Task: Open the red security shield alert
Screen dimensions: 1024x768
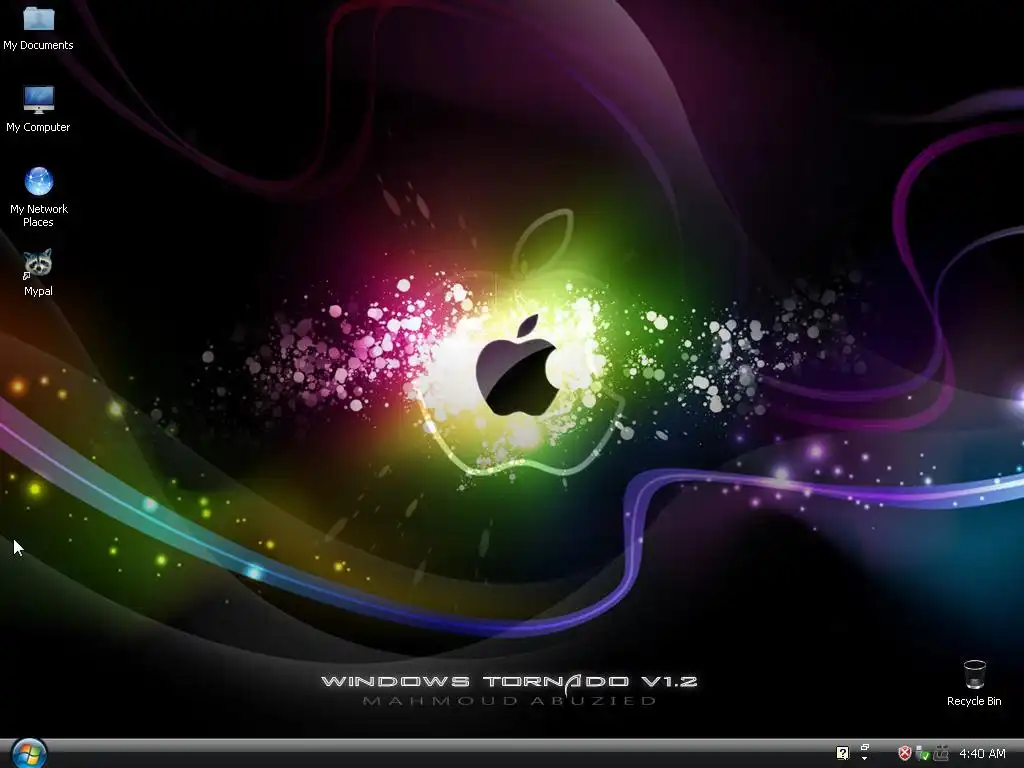Action: point(904,754)
